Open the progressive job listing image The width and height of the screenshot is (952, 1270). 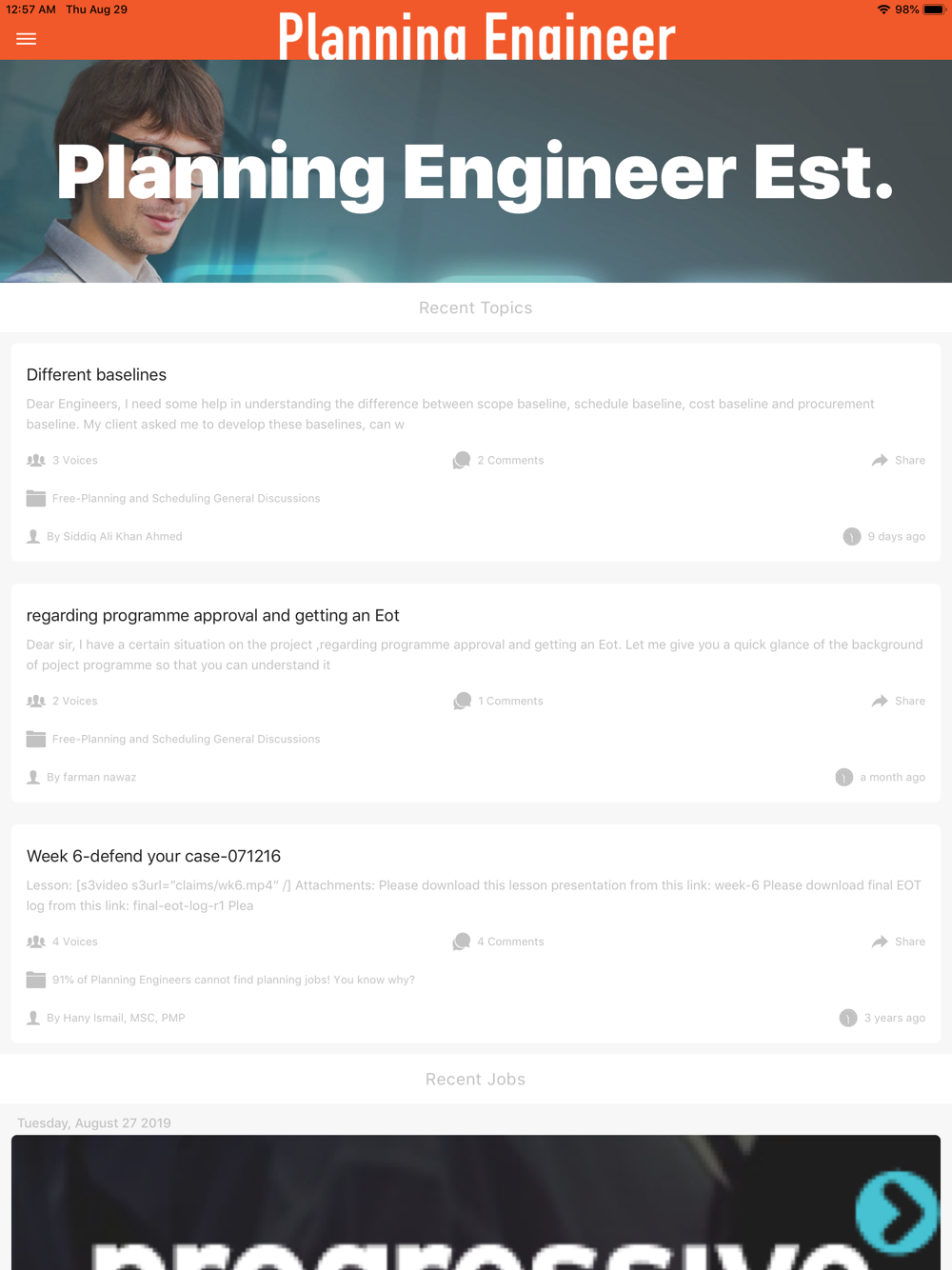click(476, 1202)
